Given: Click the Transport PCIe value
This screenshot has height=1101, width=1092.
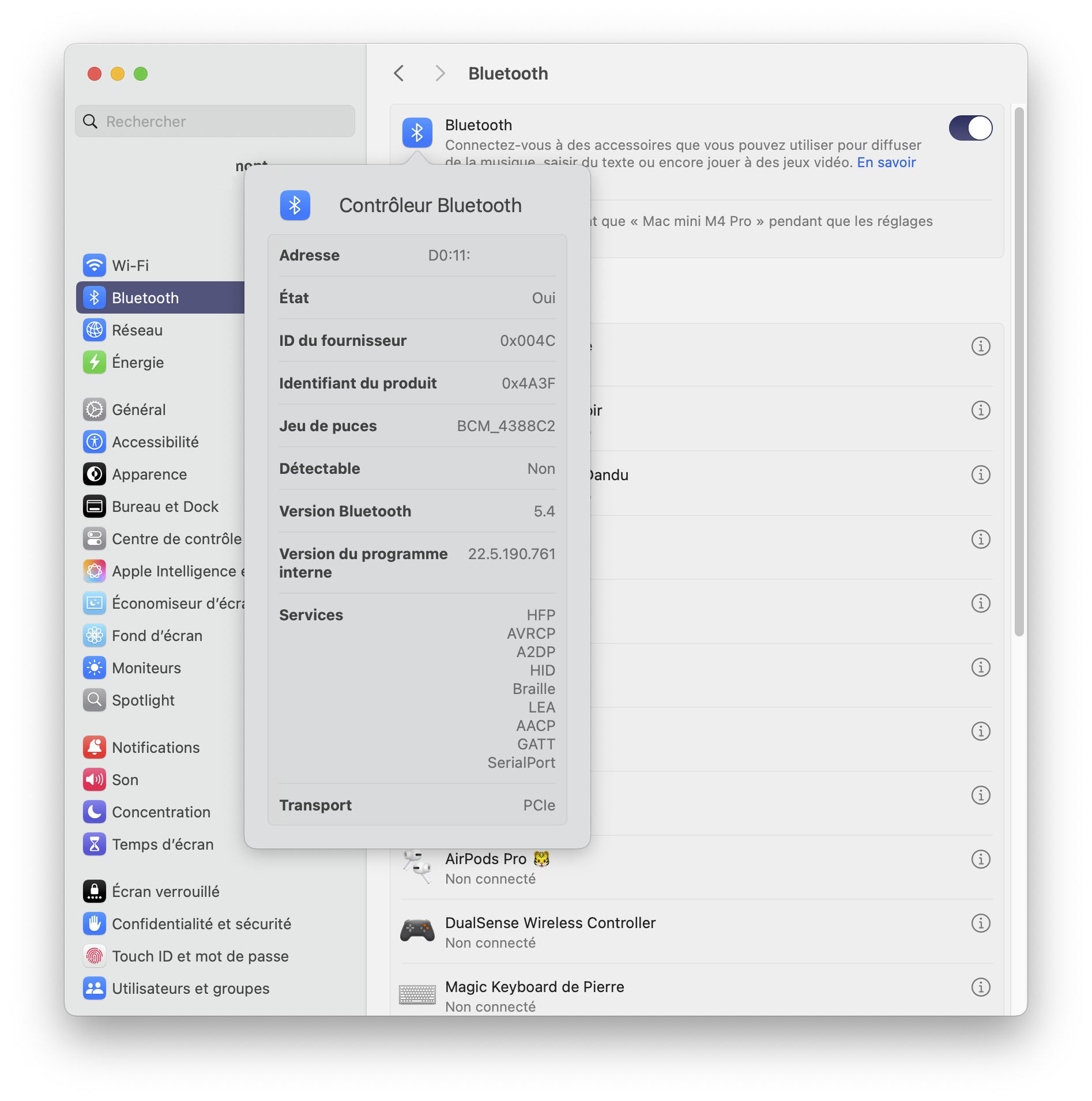Looking at the screenshot, I should [x=539, y=805].
